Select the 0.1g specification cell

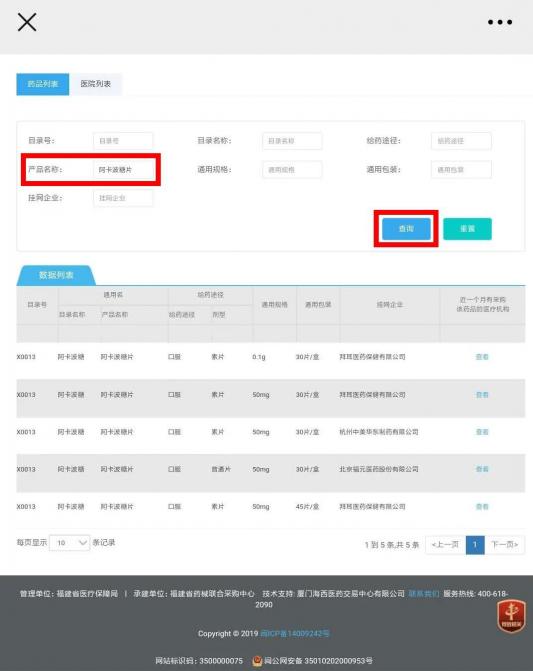[x=259, y=357]
